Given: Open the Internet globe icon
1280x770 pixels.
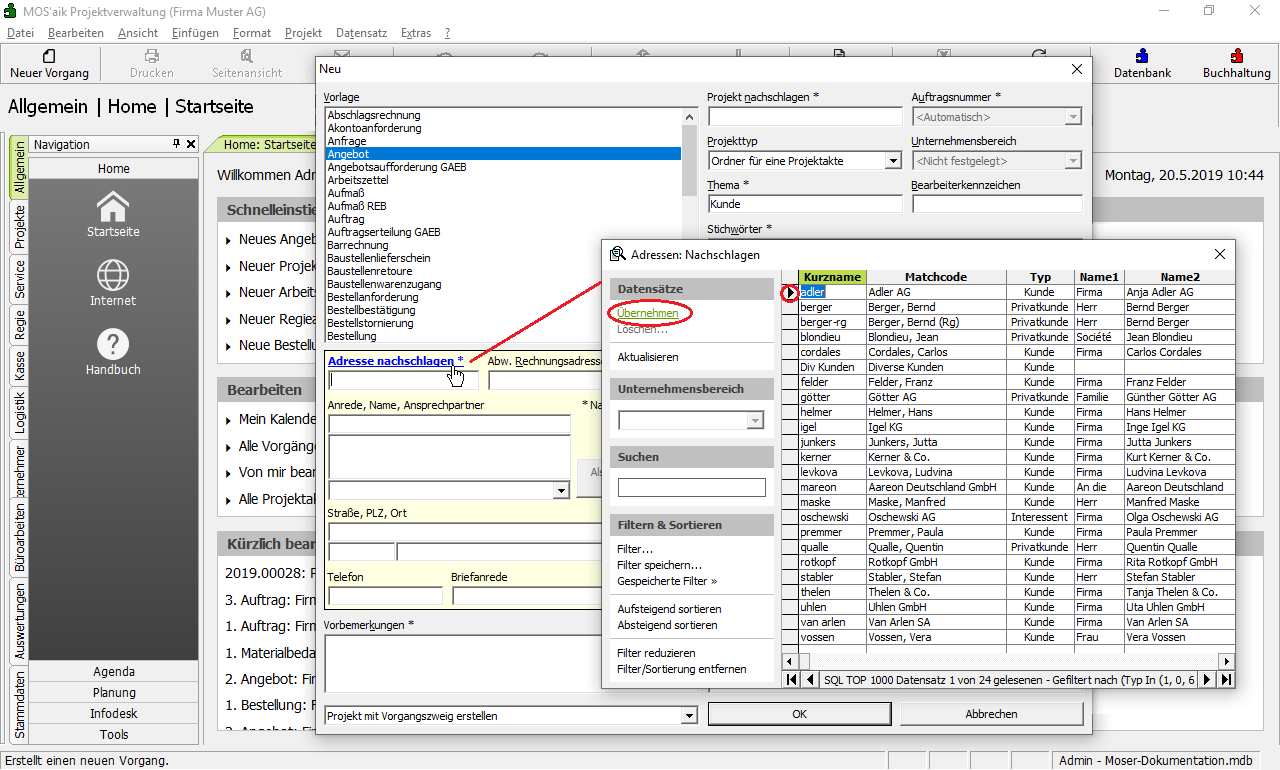Looking at the screenshot, I should tap(113, 275).
